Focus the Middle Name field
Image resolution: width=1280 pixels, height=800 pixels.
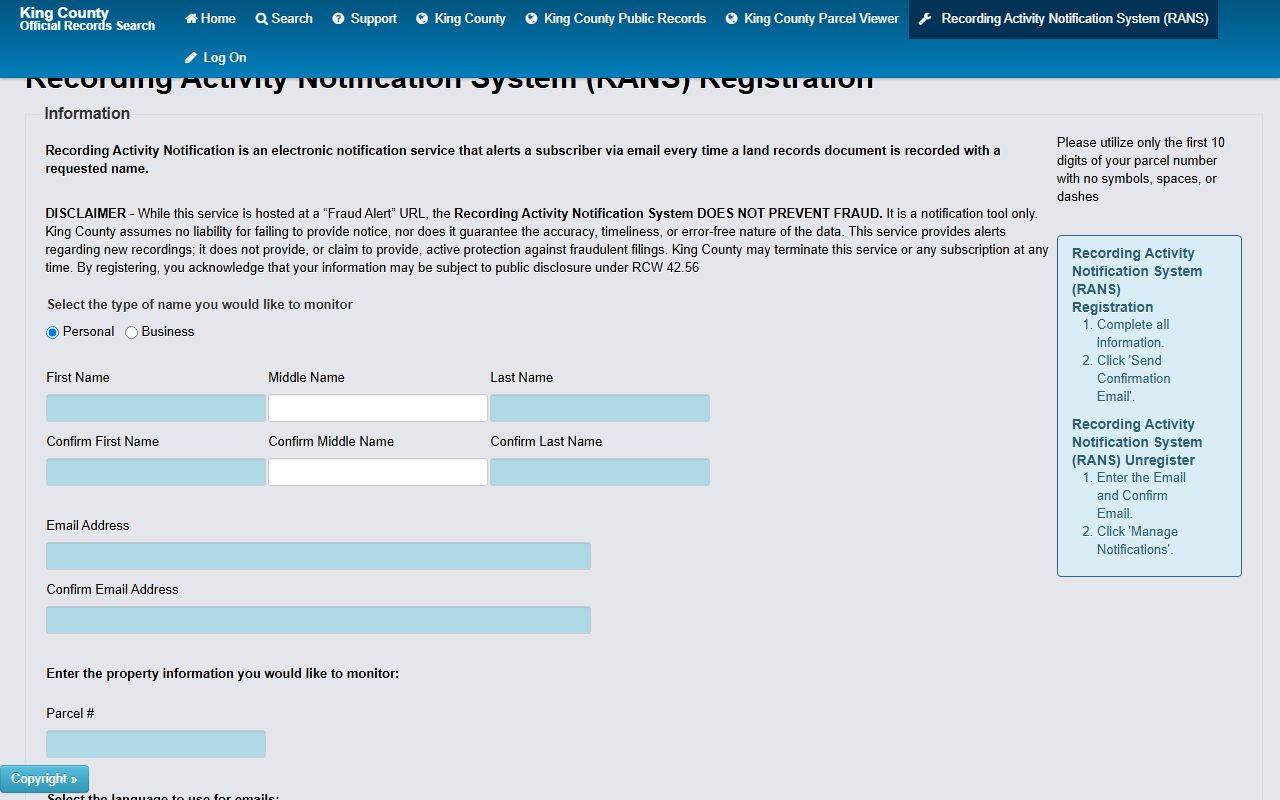378,408
